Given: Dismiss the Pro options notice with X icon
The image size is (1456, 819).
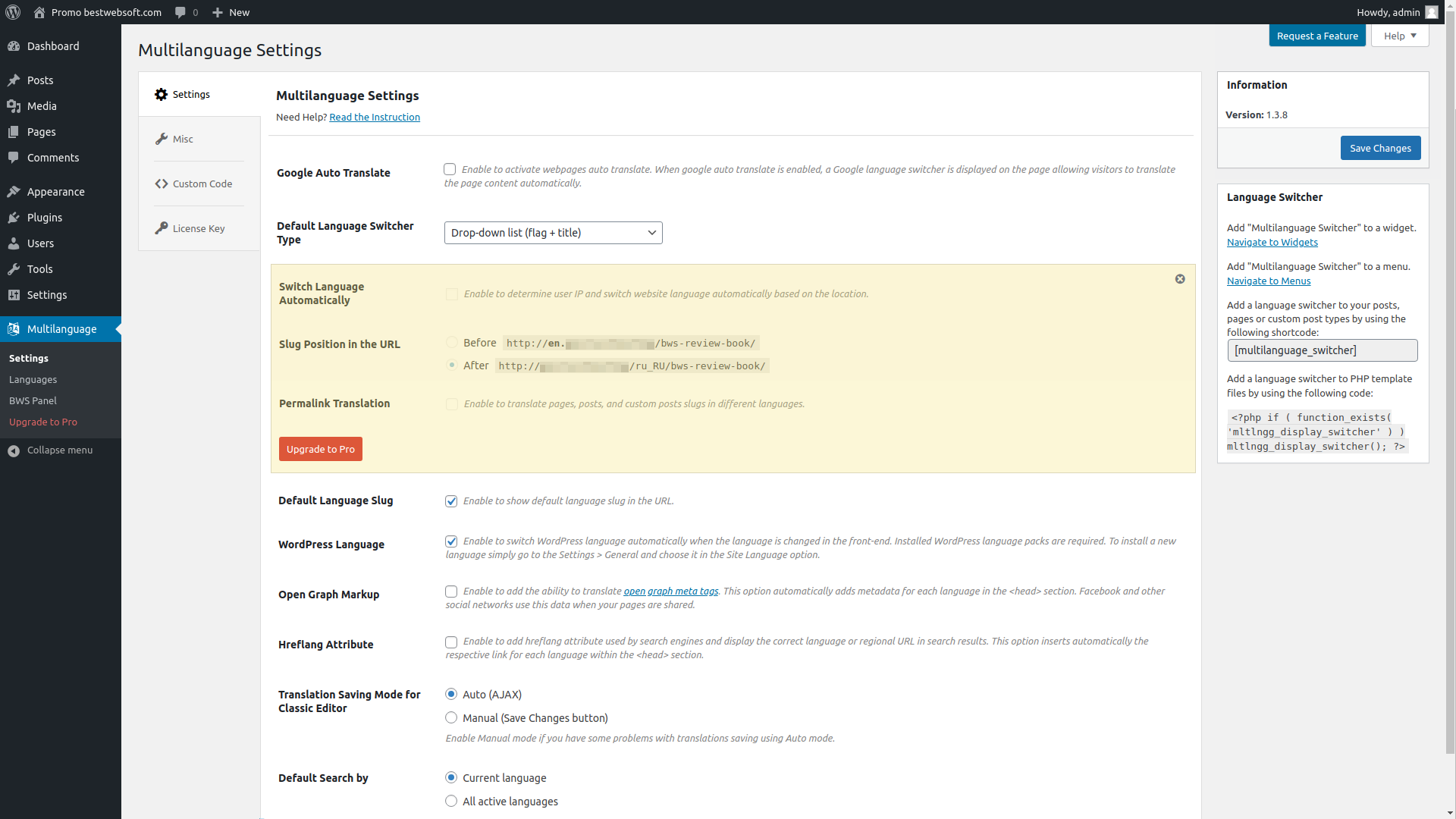Looking at the screenshot, I should (1180, 279).
